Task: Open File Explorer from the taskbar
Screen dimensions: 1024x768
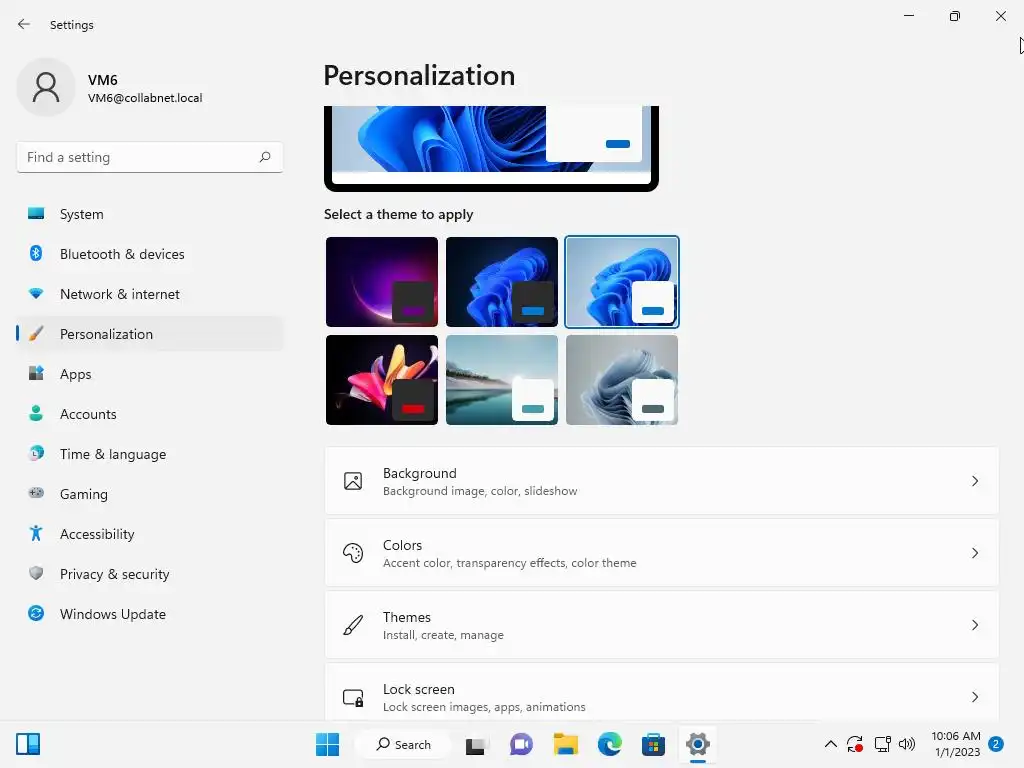Action: pyautogui.click(x=566, y=744)
